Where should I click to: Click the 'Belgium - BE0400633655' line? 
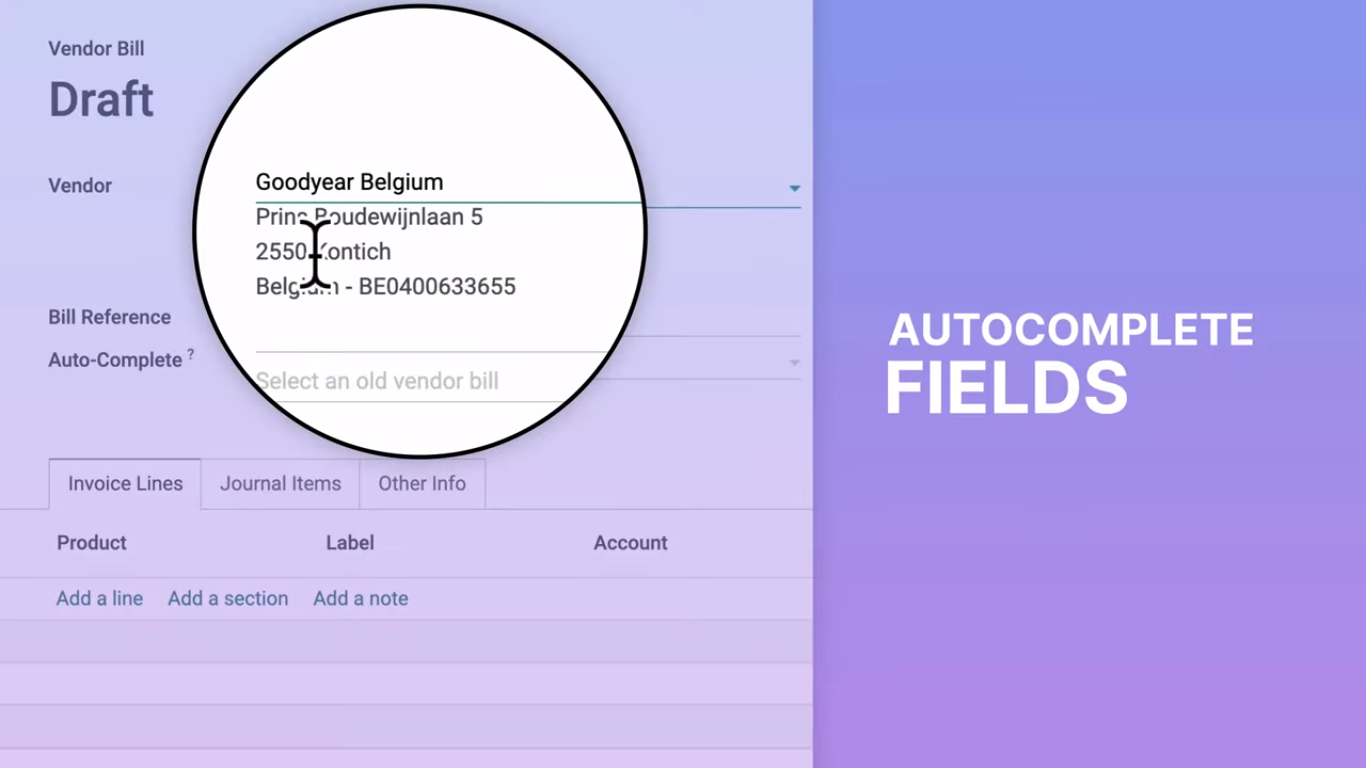click(x=386, y=287)
